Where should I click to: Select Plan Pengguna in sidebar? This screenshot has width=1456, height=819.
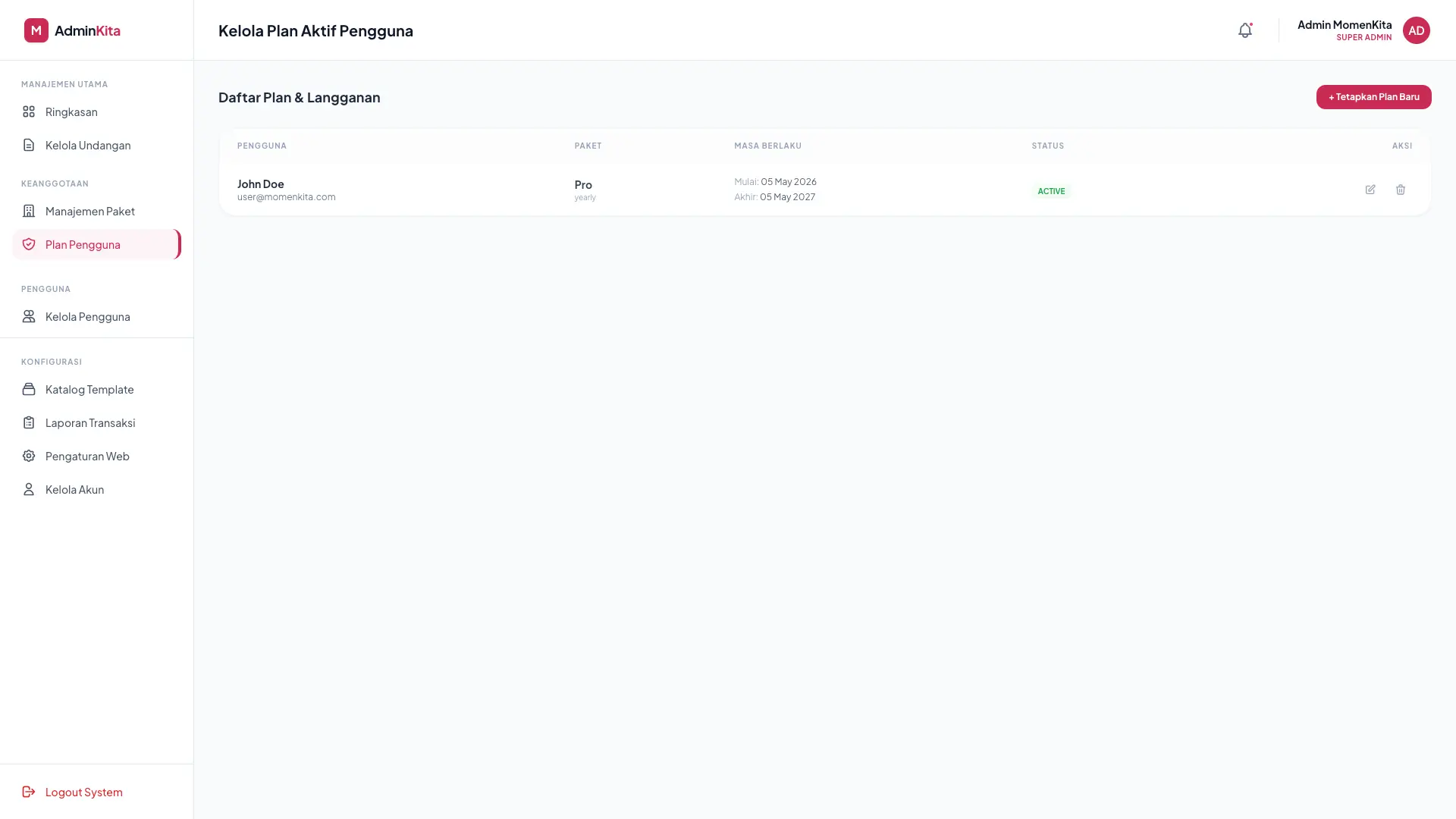(97, 244)
